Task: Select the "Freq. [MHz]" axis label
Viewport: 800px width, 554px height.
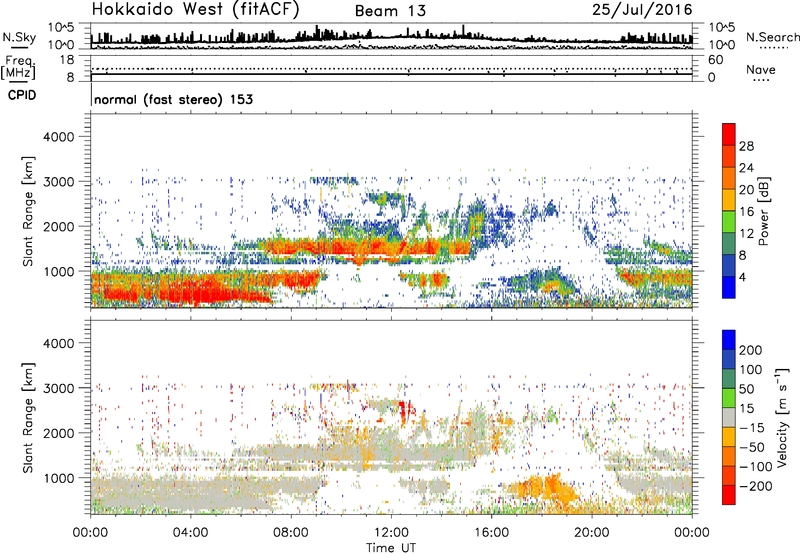Action: 18,67
